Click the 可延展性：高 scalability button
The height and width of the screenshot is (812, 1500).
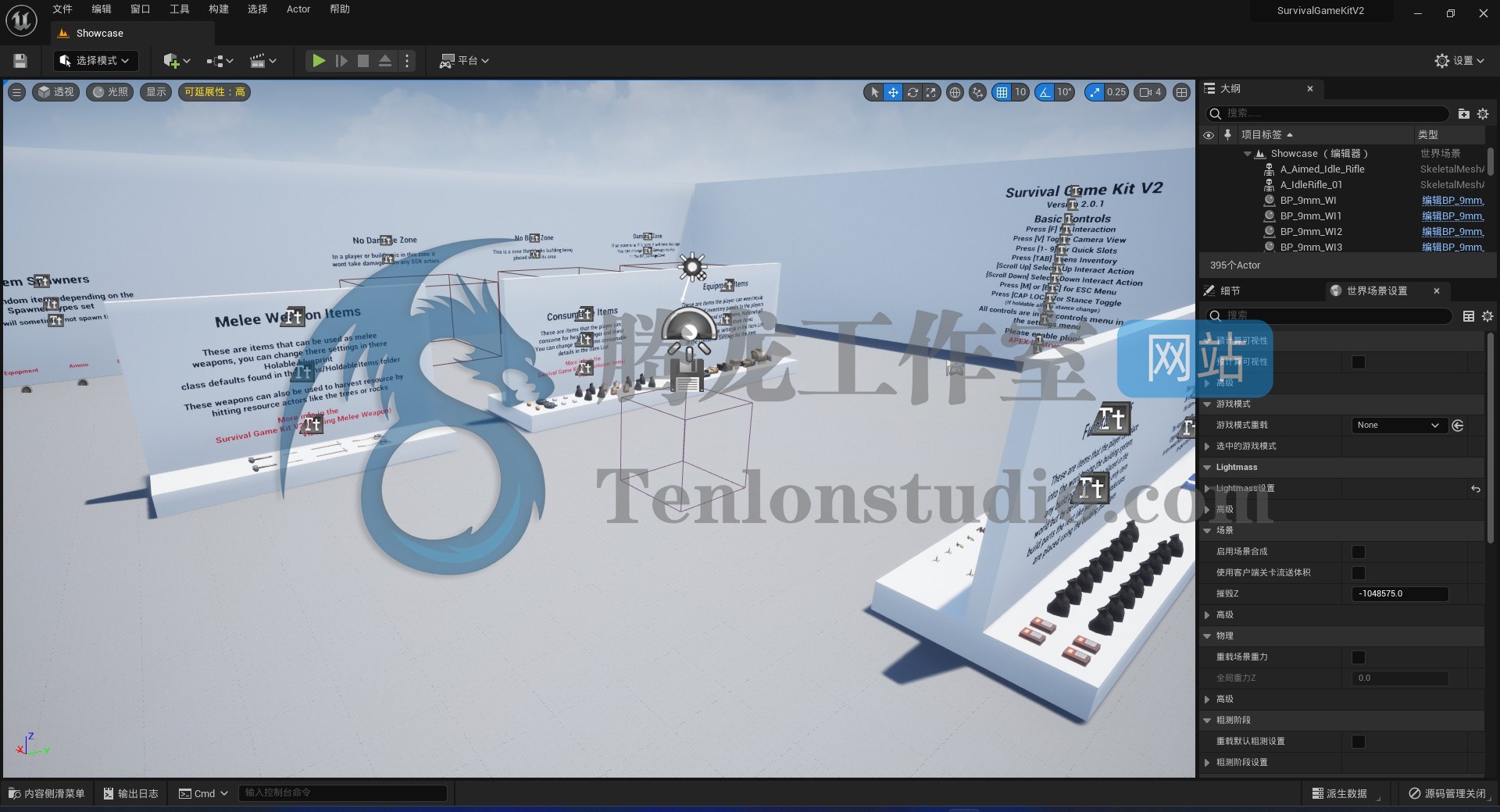click(215, 92)
